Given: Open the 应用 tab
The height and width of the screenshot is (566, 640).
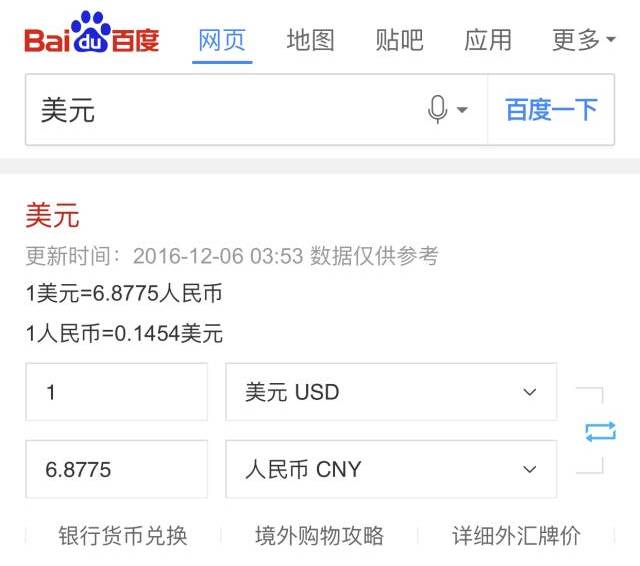Looking at the screenshot, I should click(x=488, y=40).
